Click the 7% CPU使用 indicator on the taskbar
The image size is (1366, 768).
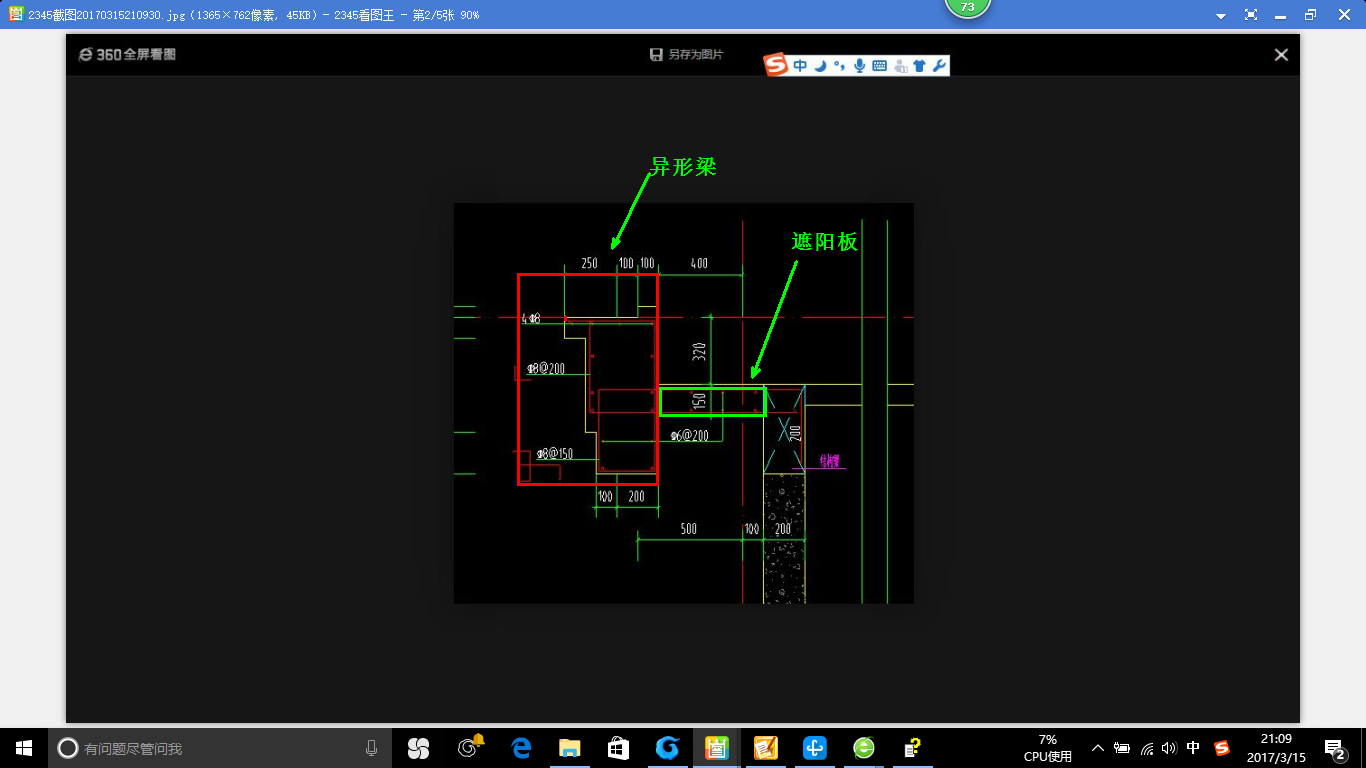1047,748
